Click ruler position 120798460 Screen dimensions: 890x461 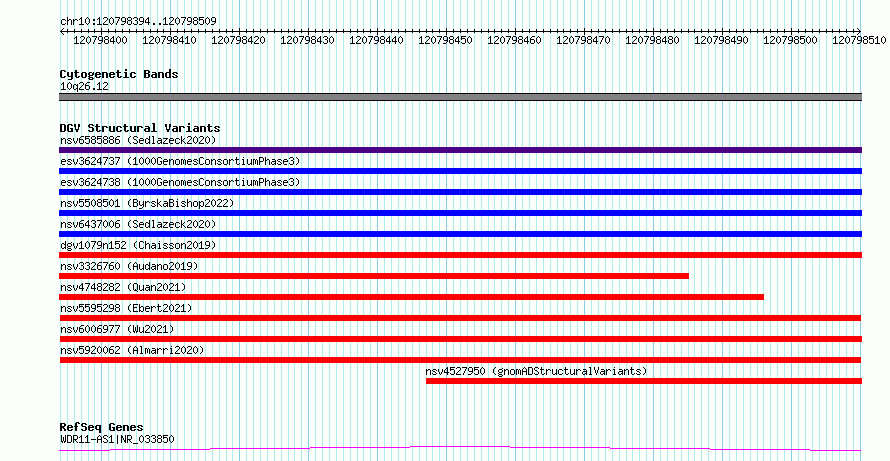tap(514, 40)
